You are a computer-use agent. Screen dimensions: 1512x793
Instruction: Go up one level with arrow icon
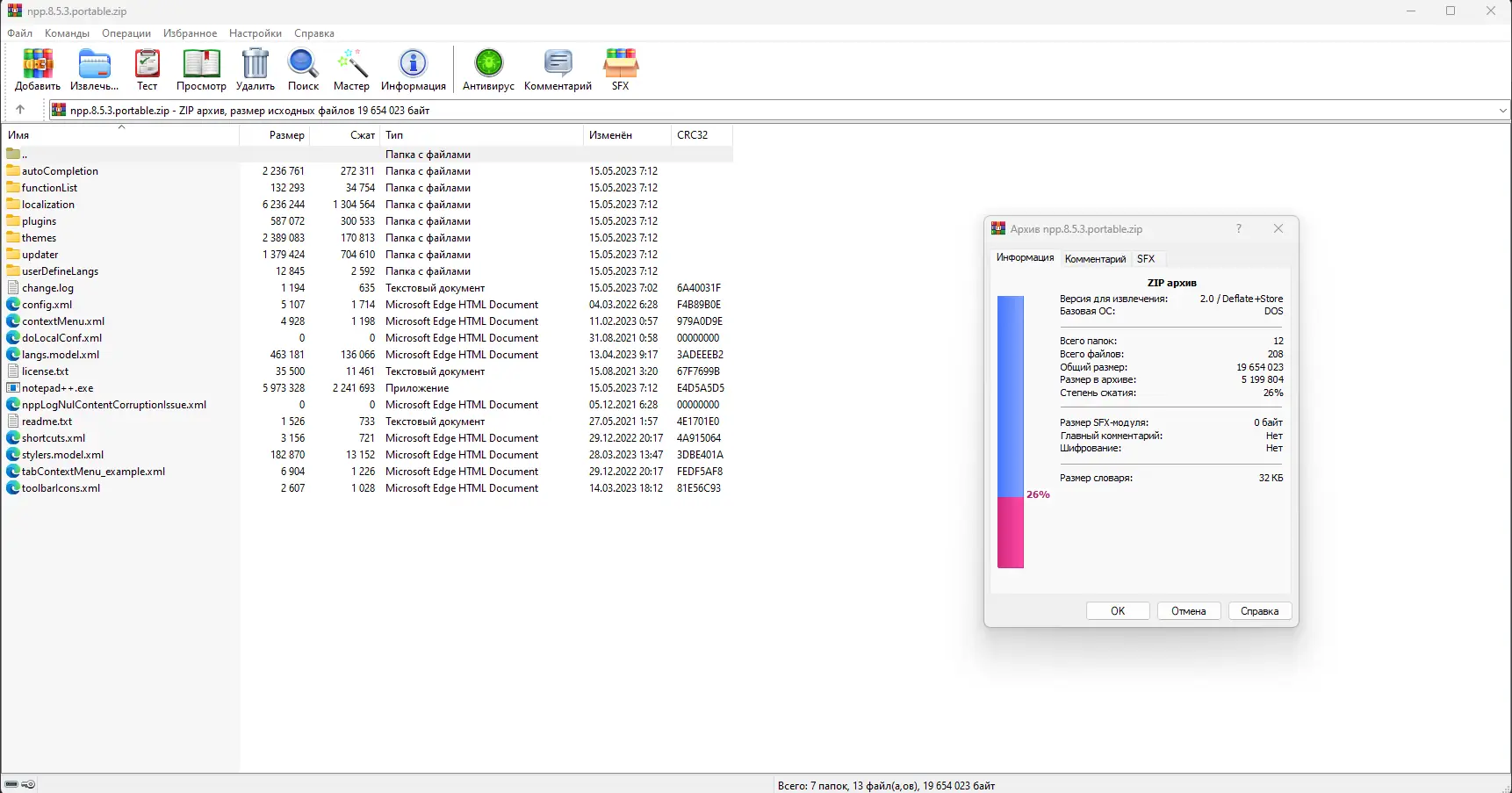(x=20, y=110)
